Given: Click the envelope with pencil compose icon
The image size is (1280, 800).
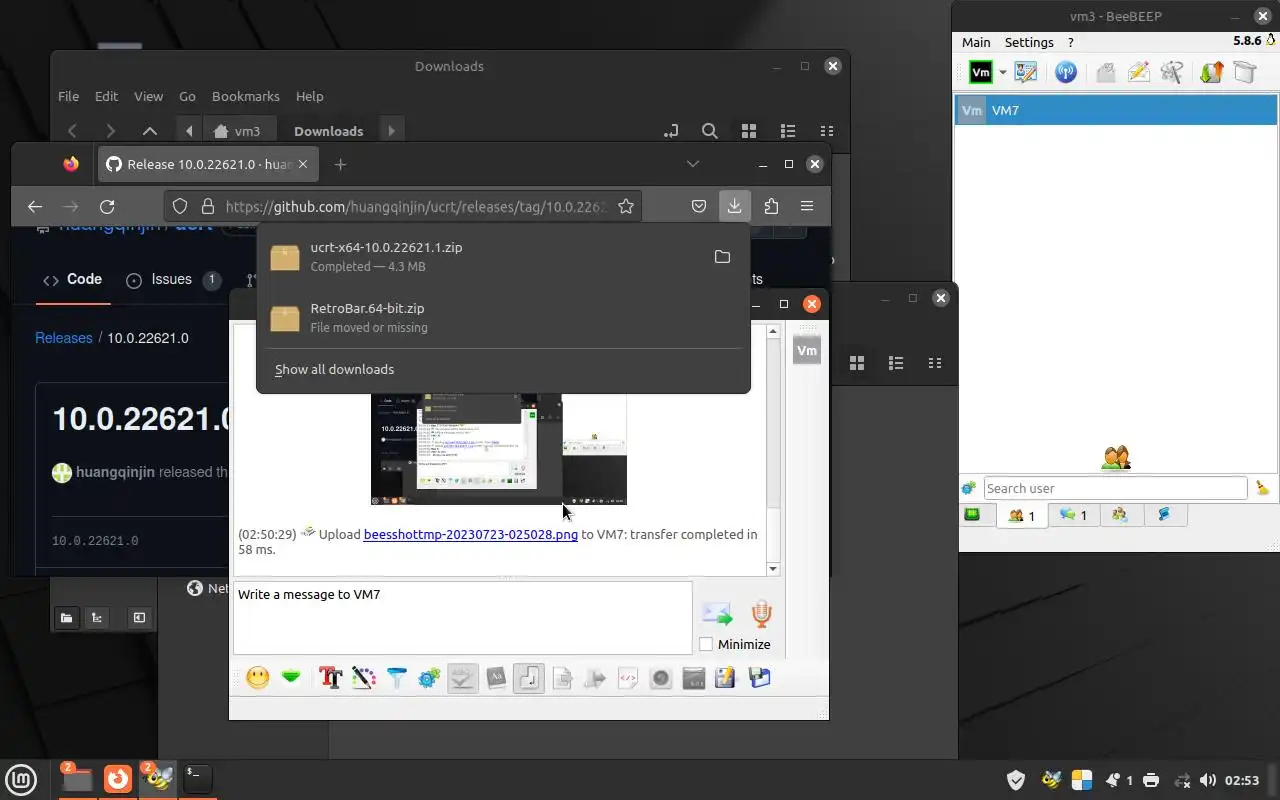Looking at the screenshot, I should point(1139,72).
